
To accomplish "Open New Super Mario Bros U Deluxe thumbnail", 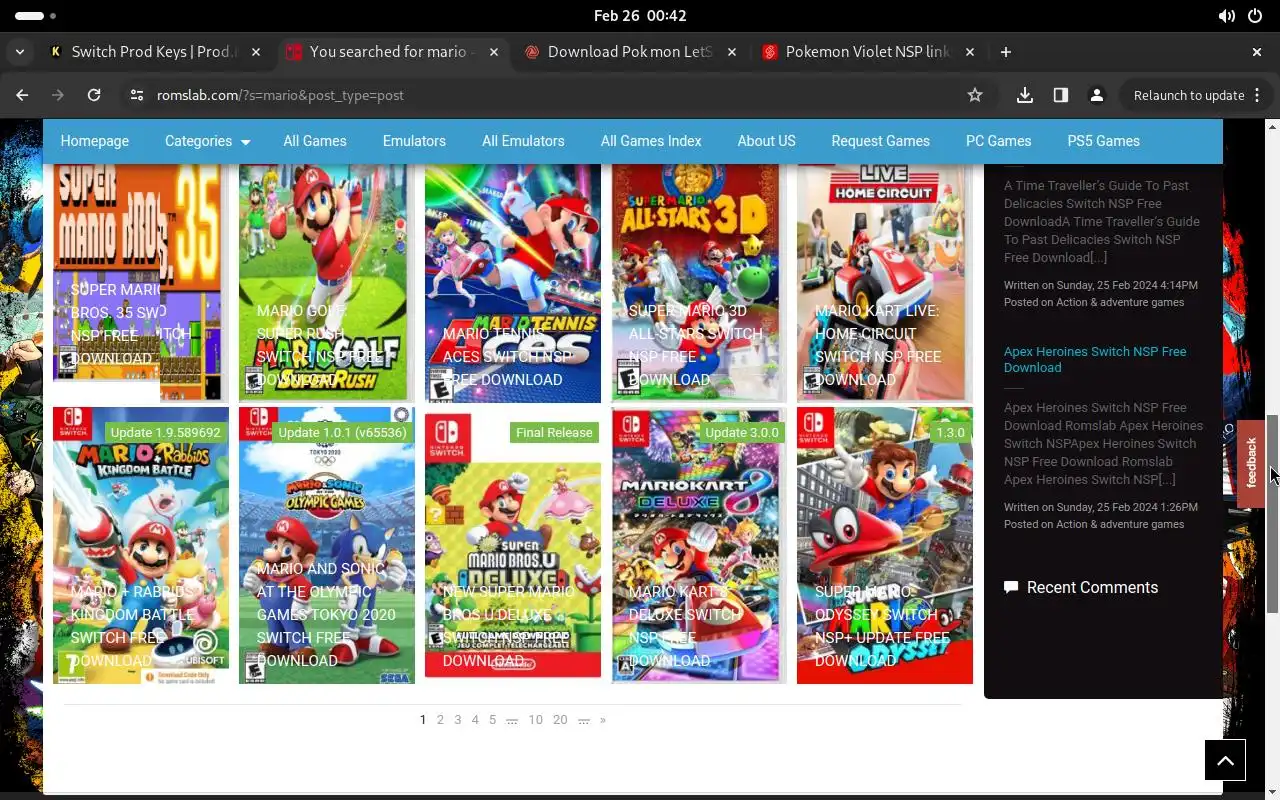I will (512, 545).
